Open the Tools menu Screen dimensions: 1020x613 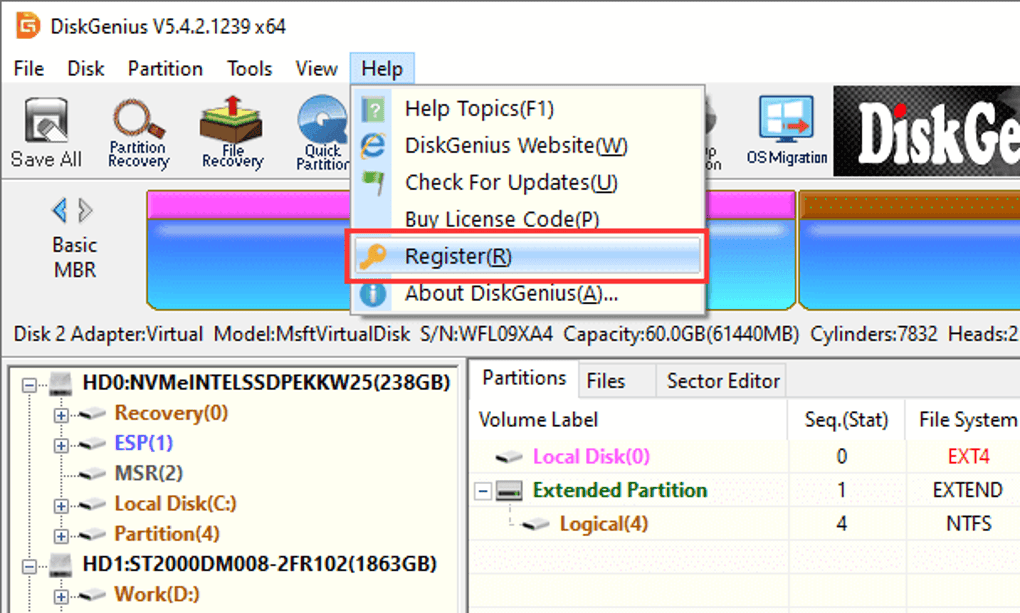pos(249,68)
